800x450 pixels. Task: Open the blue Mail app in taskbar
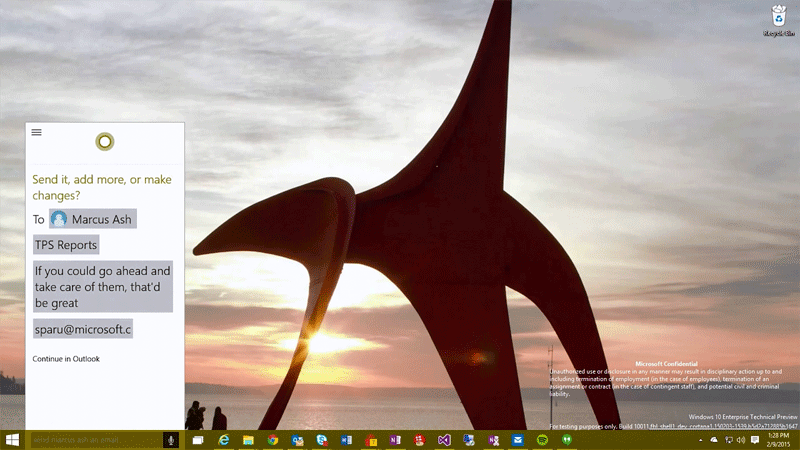[517, 440]
